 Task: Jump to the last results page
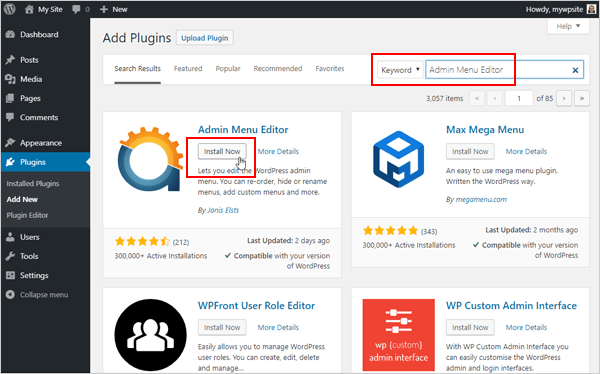[x=582, y=98]
